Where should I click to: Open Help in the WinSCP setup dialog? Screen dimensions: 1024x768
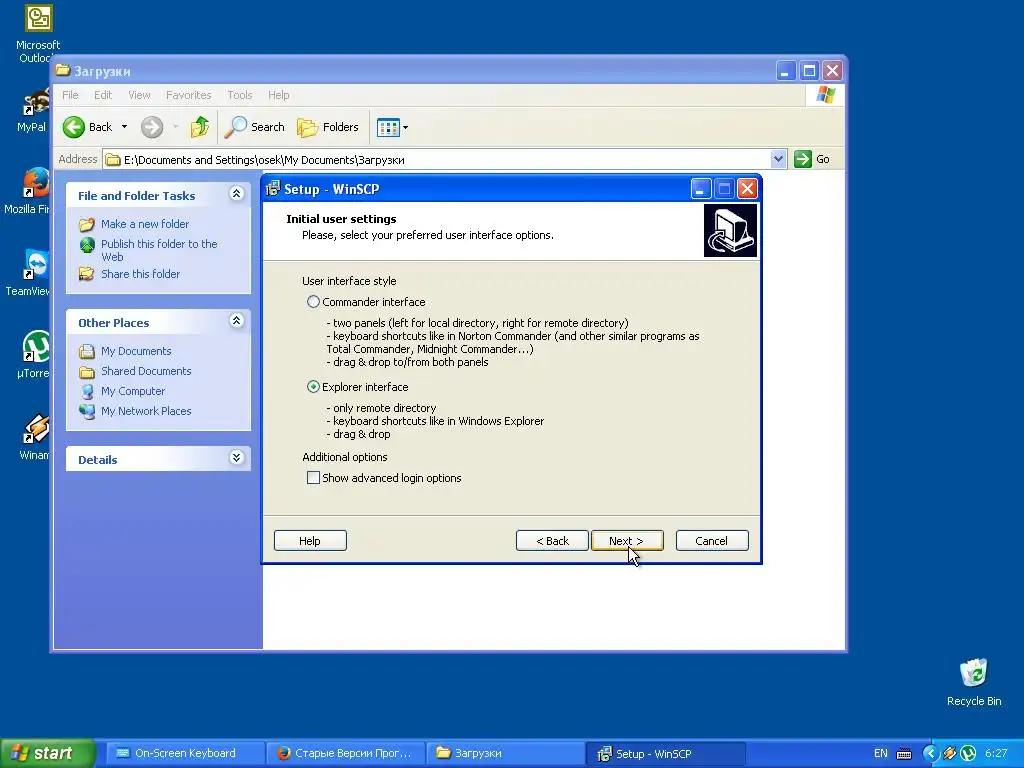(310, 541)
